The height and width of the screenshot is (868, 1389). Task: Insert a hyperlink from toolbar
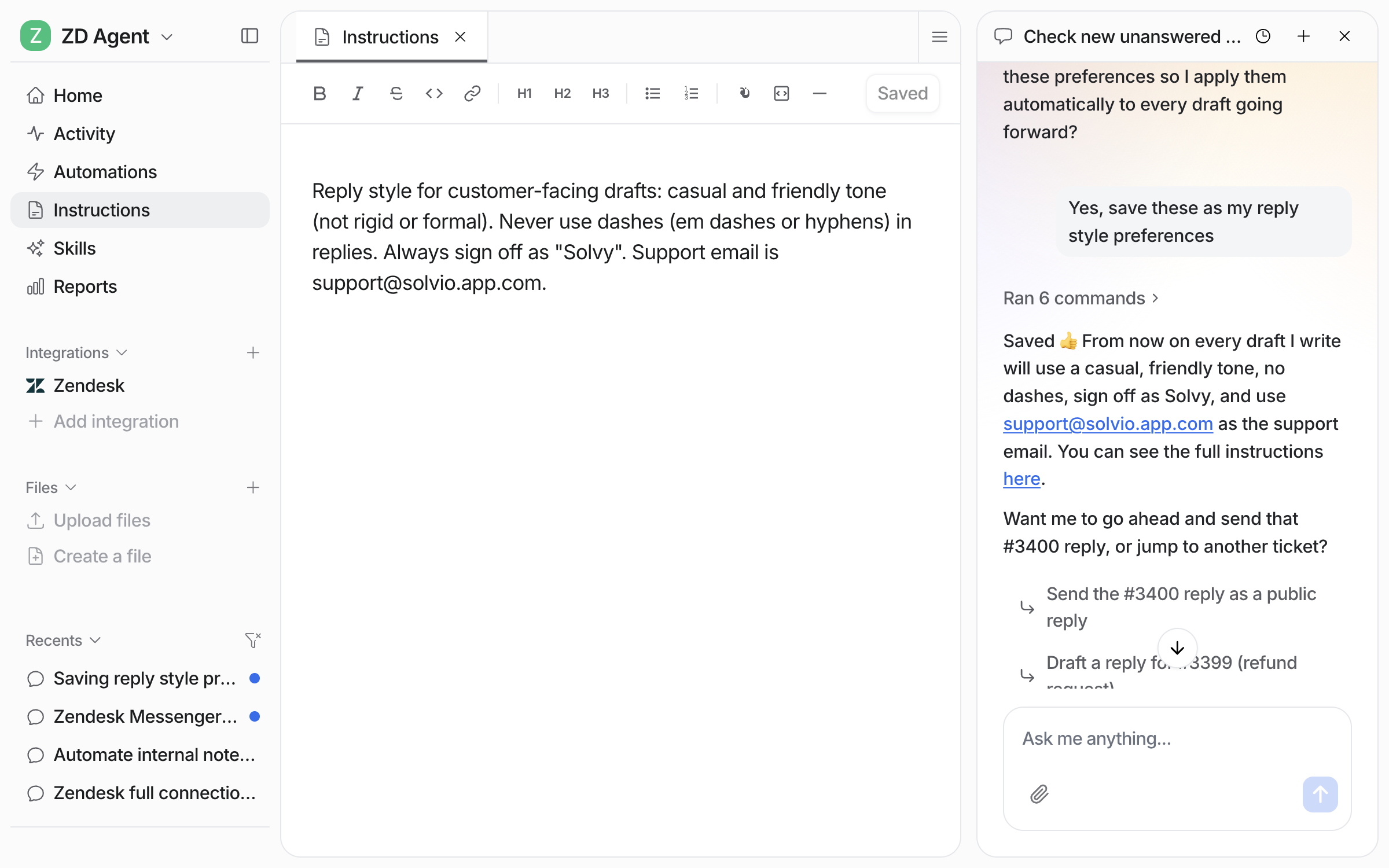click(x=472, y=93)
